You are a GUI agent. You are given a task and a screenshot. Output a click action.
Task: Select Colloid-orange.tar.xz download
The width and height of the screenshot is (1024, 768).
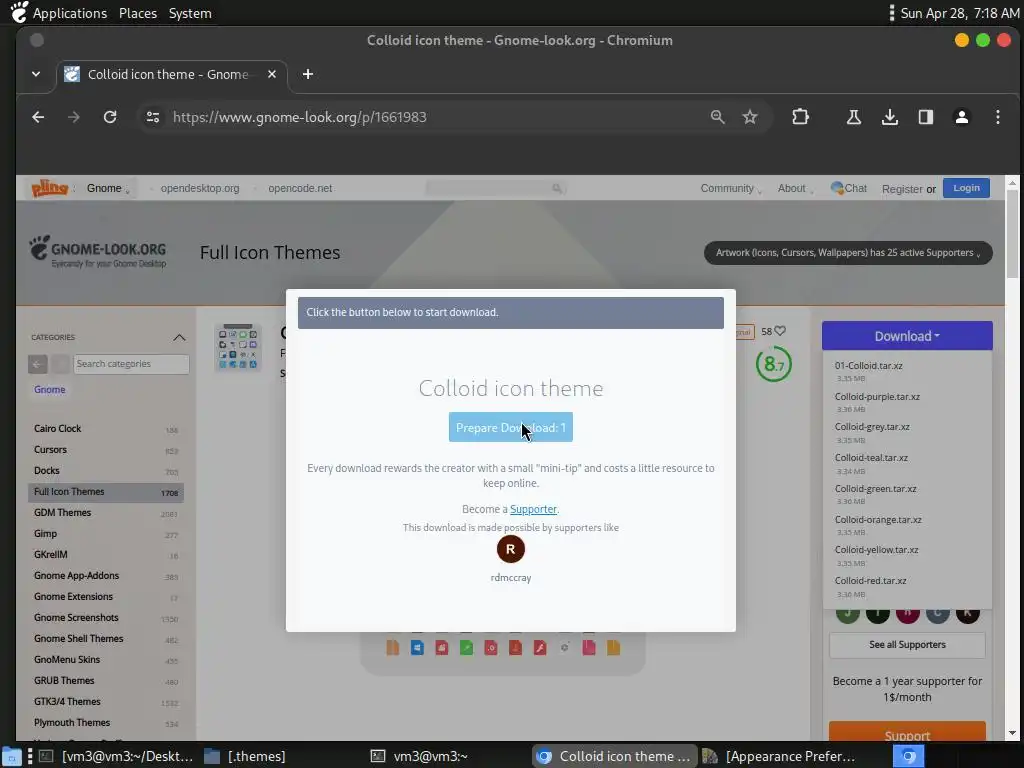(x=878, y=520)
